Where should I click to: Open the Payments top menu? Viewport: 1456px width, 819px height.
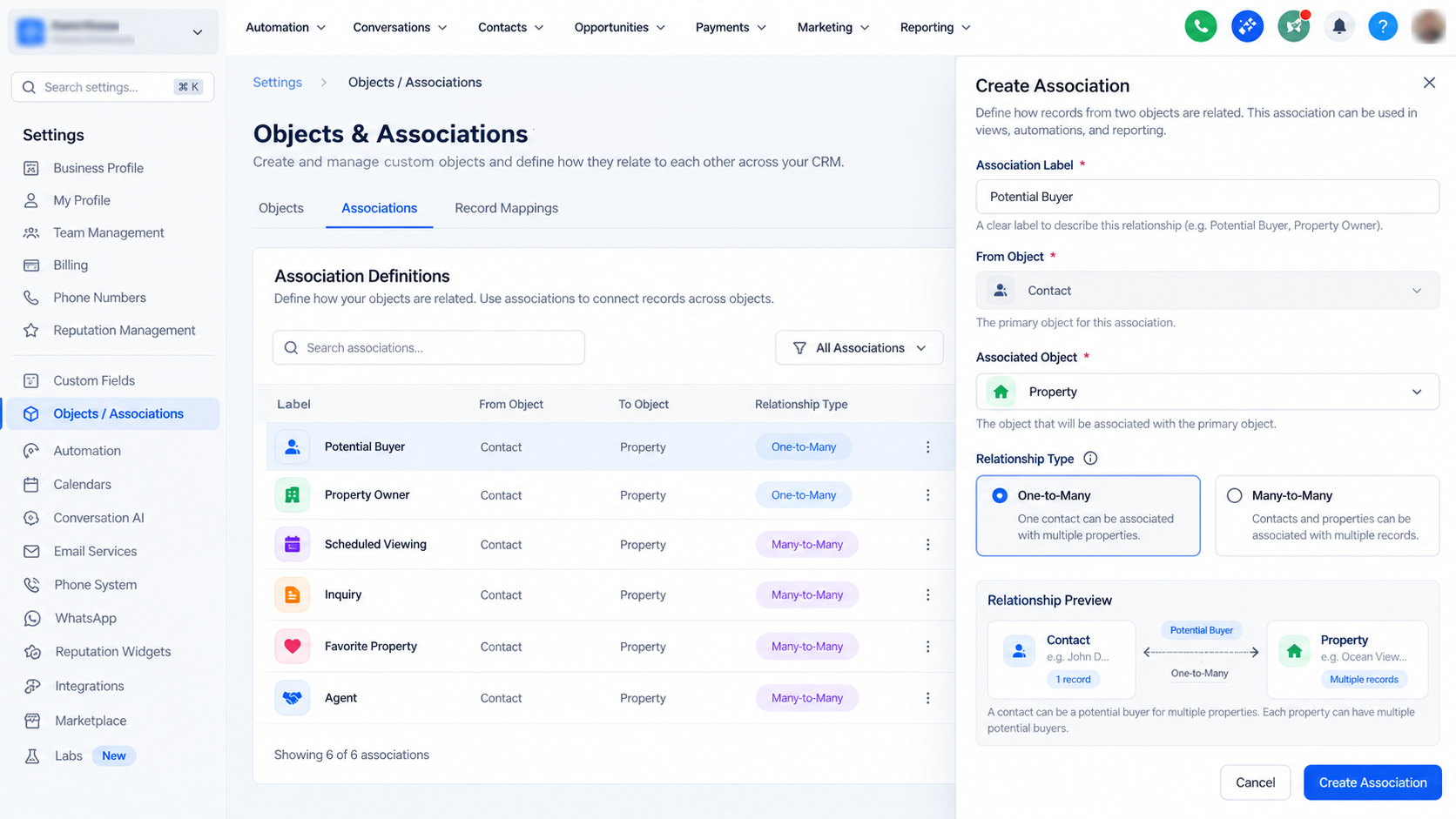click(x=731, y=28)
